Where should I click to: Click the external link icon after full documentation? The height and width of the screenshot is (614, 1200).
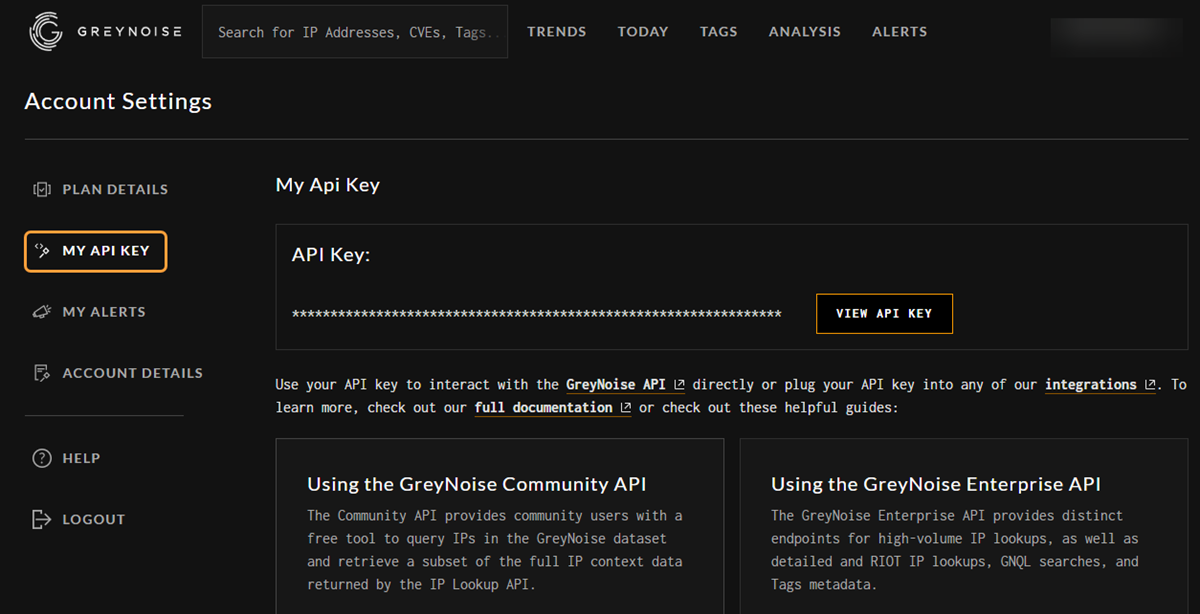coord(625,406)
